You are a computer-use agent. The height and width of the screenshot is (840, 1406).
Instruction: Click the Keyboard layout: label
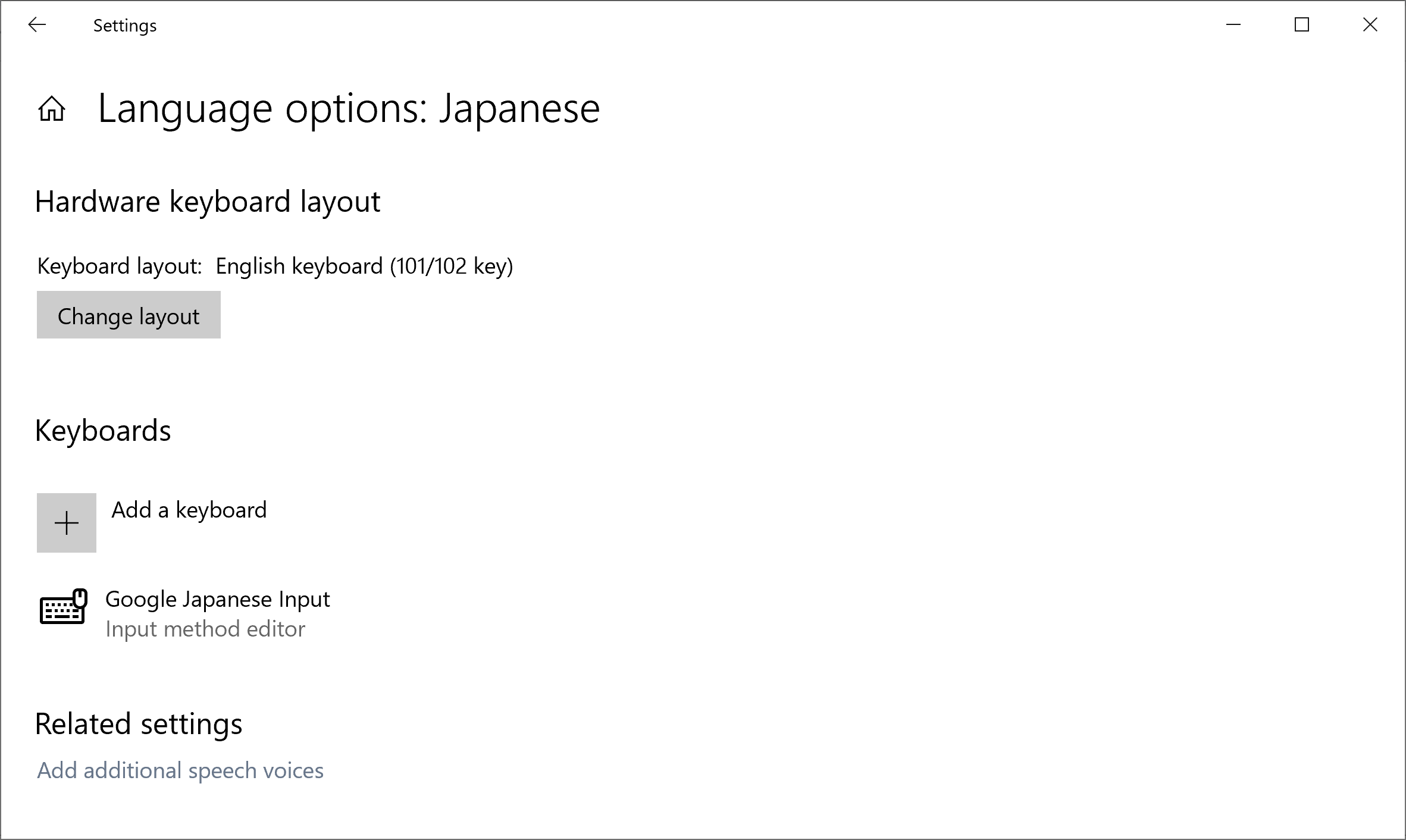[x=120, y=266]
